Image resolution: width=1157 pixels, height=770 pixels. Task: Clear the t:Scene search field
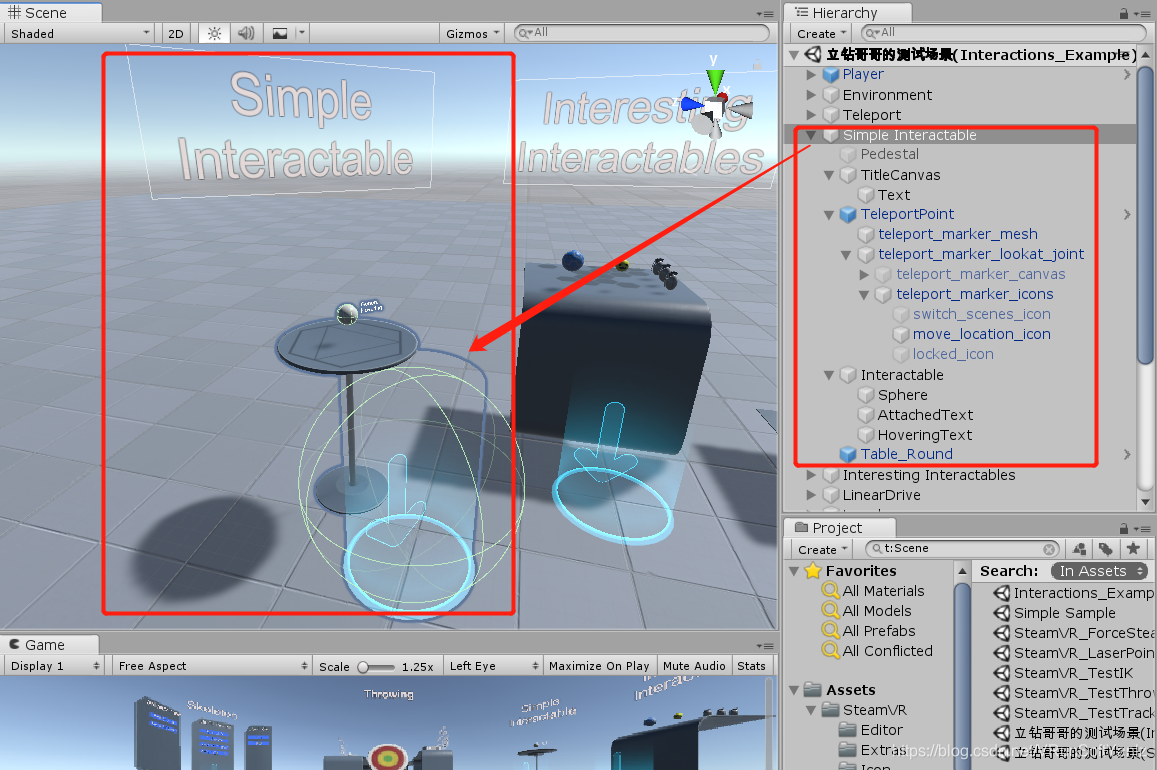(x=1049, y=549)
